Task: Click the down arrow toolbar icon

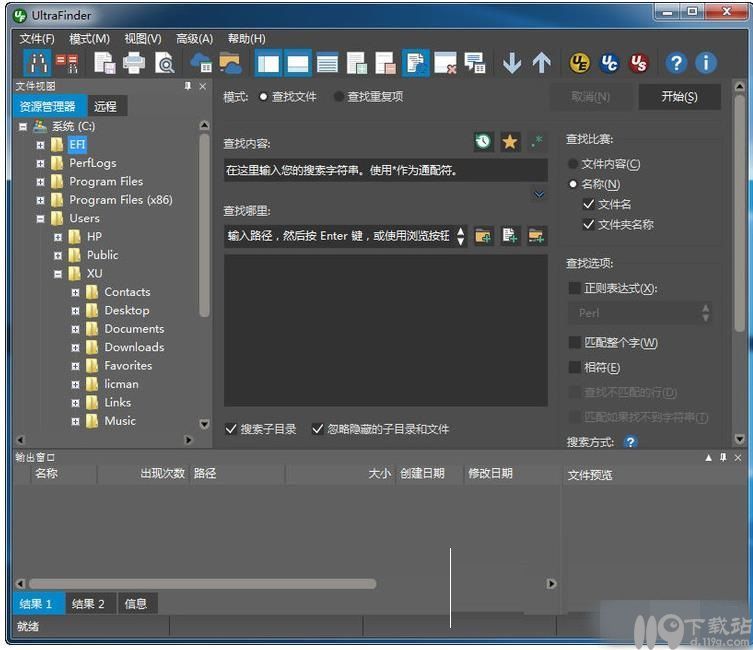Action: tap(512, 63)
